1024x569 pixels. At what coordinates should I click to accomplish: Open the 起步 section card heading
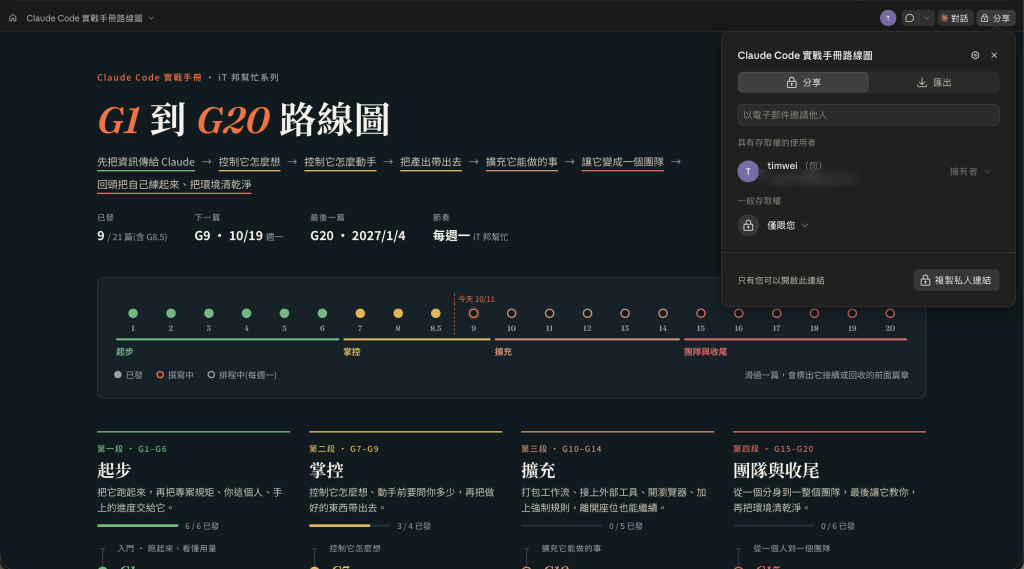coord(114,470)
